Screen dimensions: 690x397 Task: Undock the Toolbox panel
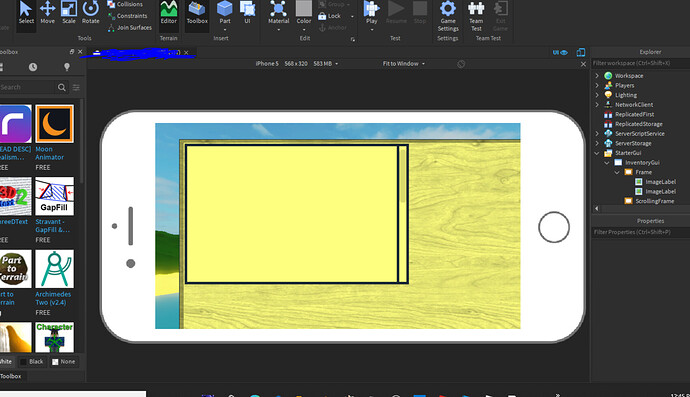(72, 52)
